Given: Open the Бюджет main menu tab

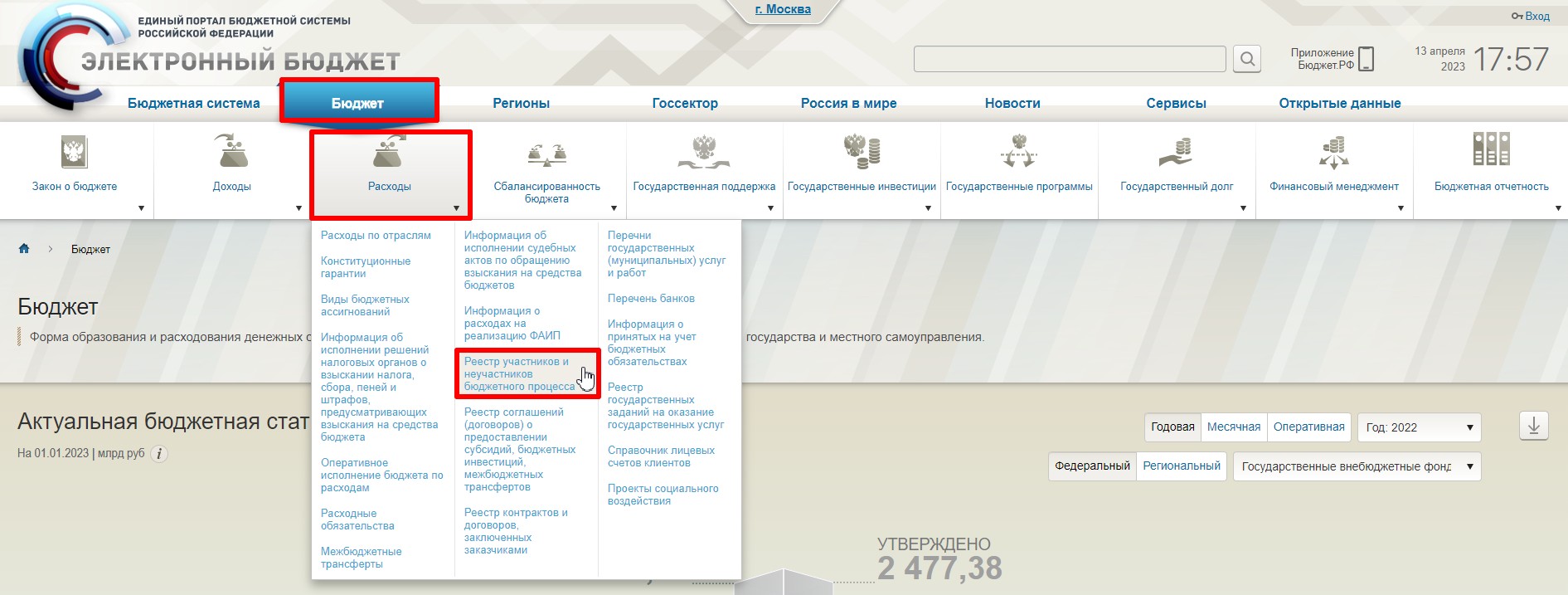Looking at the screenshot, I should tap(357, 103).
